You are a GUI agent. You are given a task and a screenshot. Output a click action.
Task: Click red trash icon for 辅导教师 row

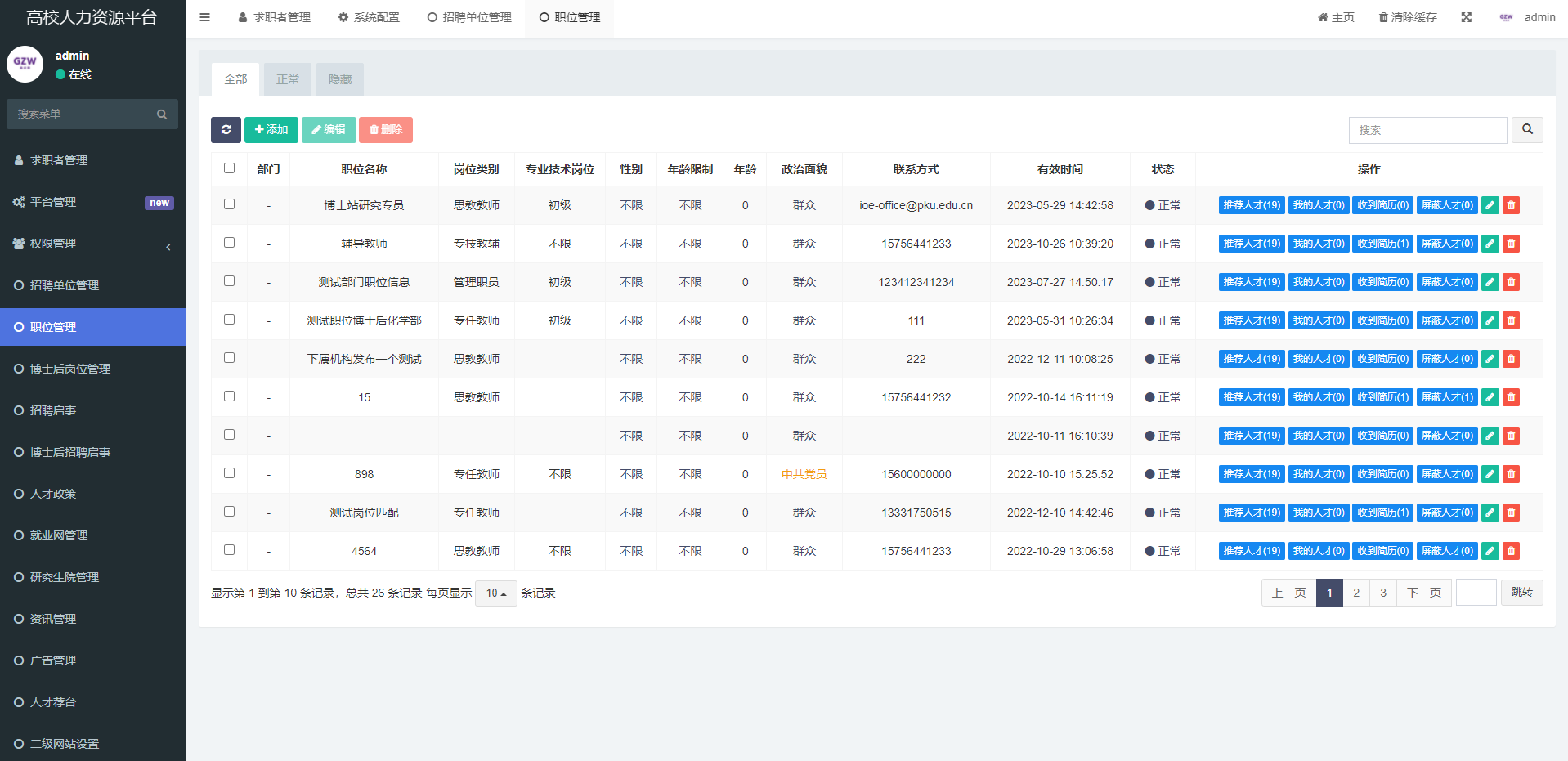tap(1511, 244)
